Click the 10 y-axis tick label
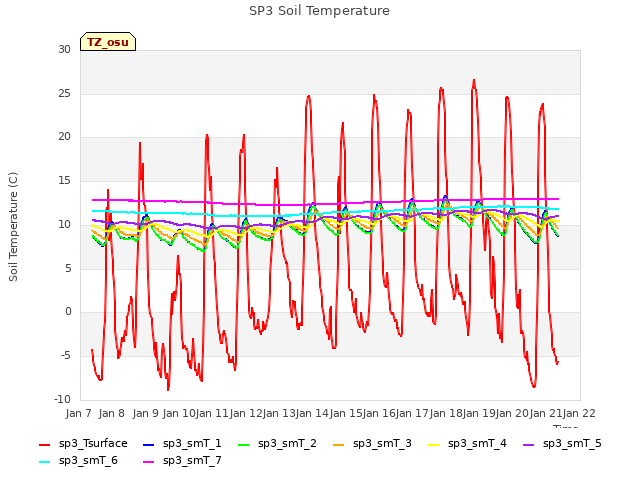 click(x=64, y=224)
